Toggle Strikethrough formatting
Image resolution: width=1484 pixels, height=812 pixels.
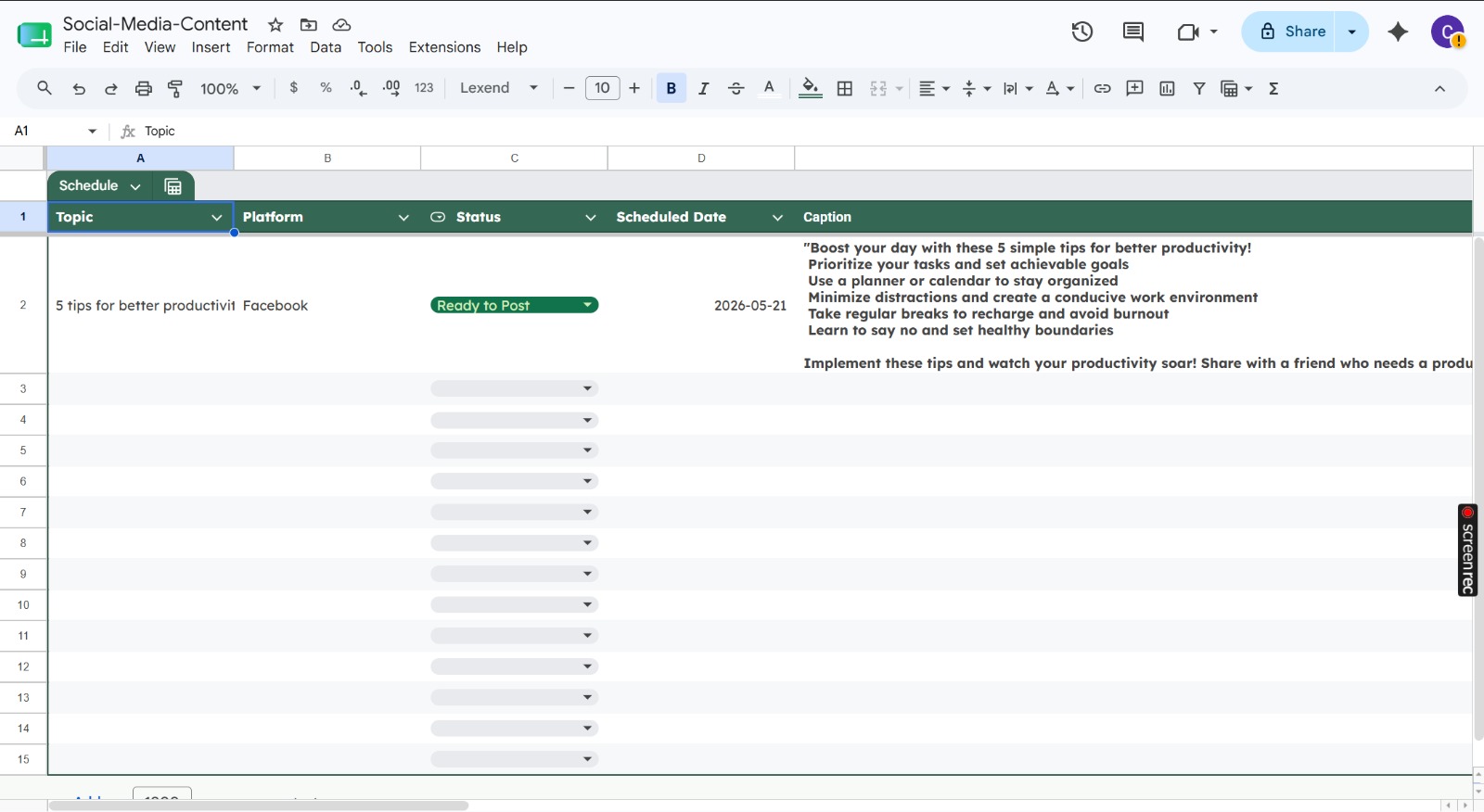[736, 88]
